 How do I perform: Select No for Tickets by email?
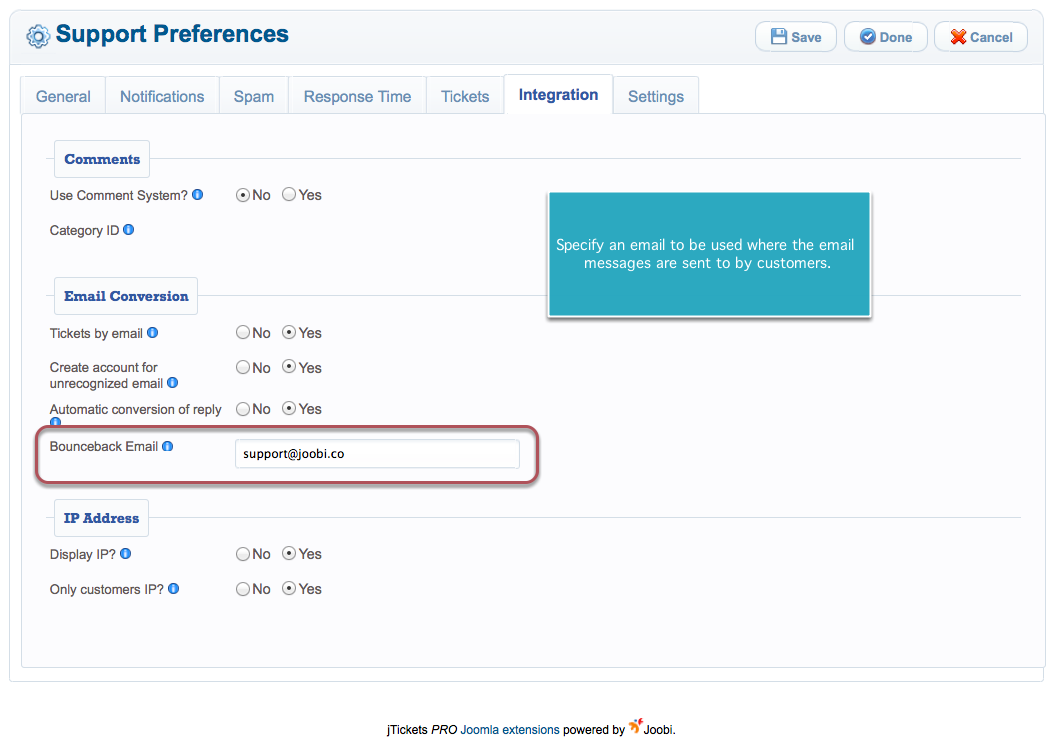click(243, 333)
